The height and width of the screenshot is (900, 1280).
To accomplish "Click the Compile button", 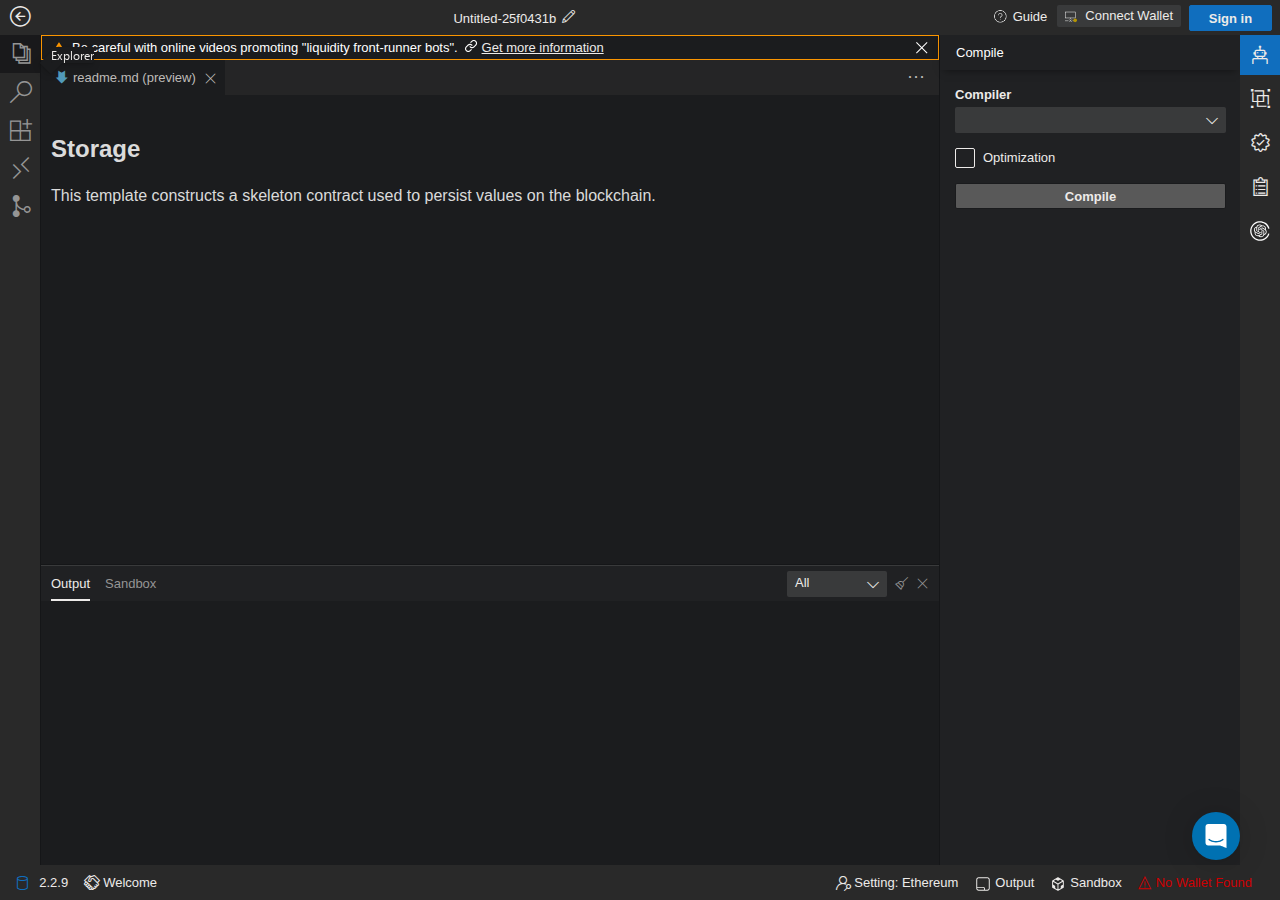I will coord(1090,196).
